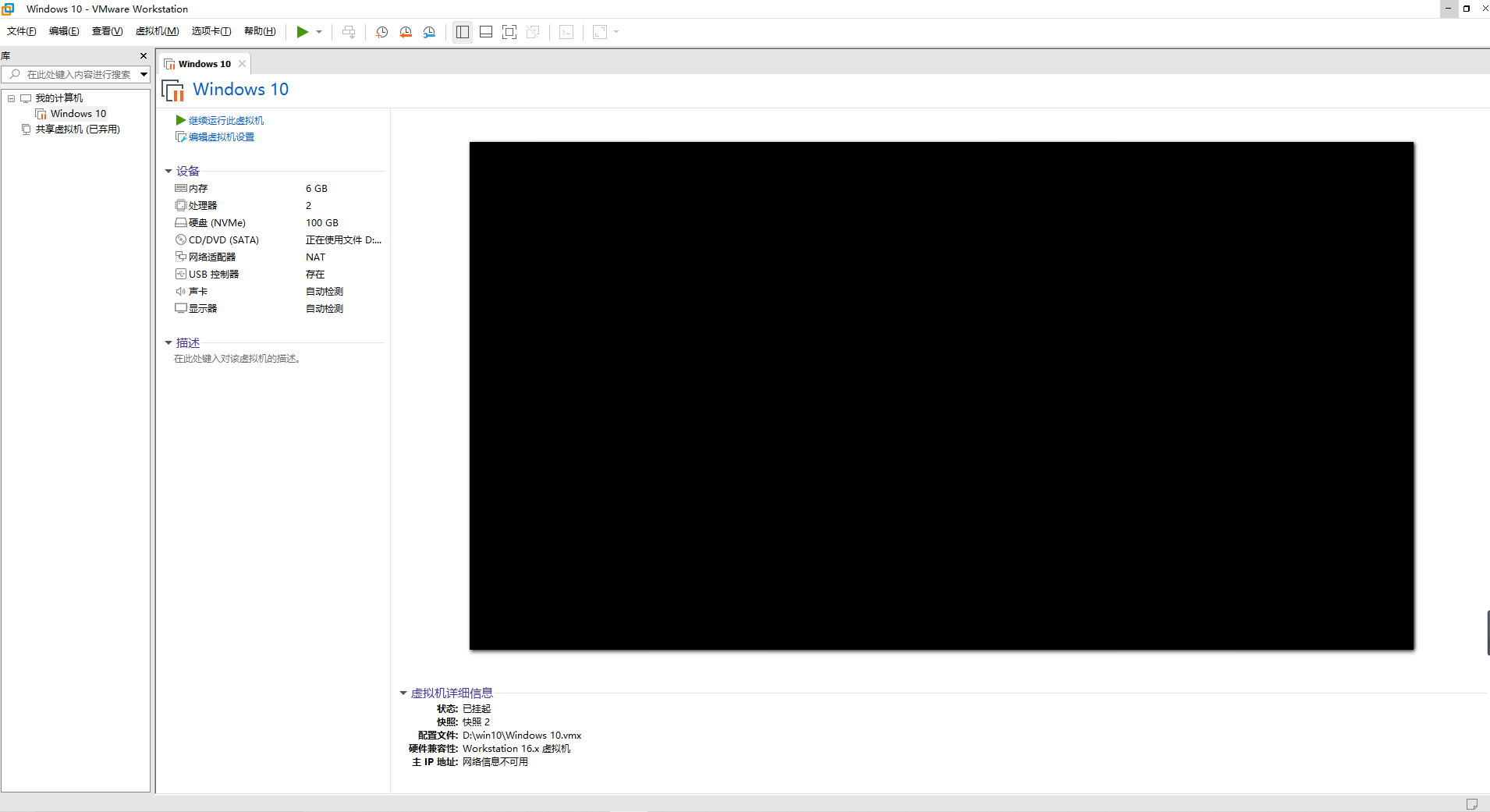Open the 查看(V) menu

pos(107,31)
